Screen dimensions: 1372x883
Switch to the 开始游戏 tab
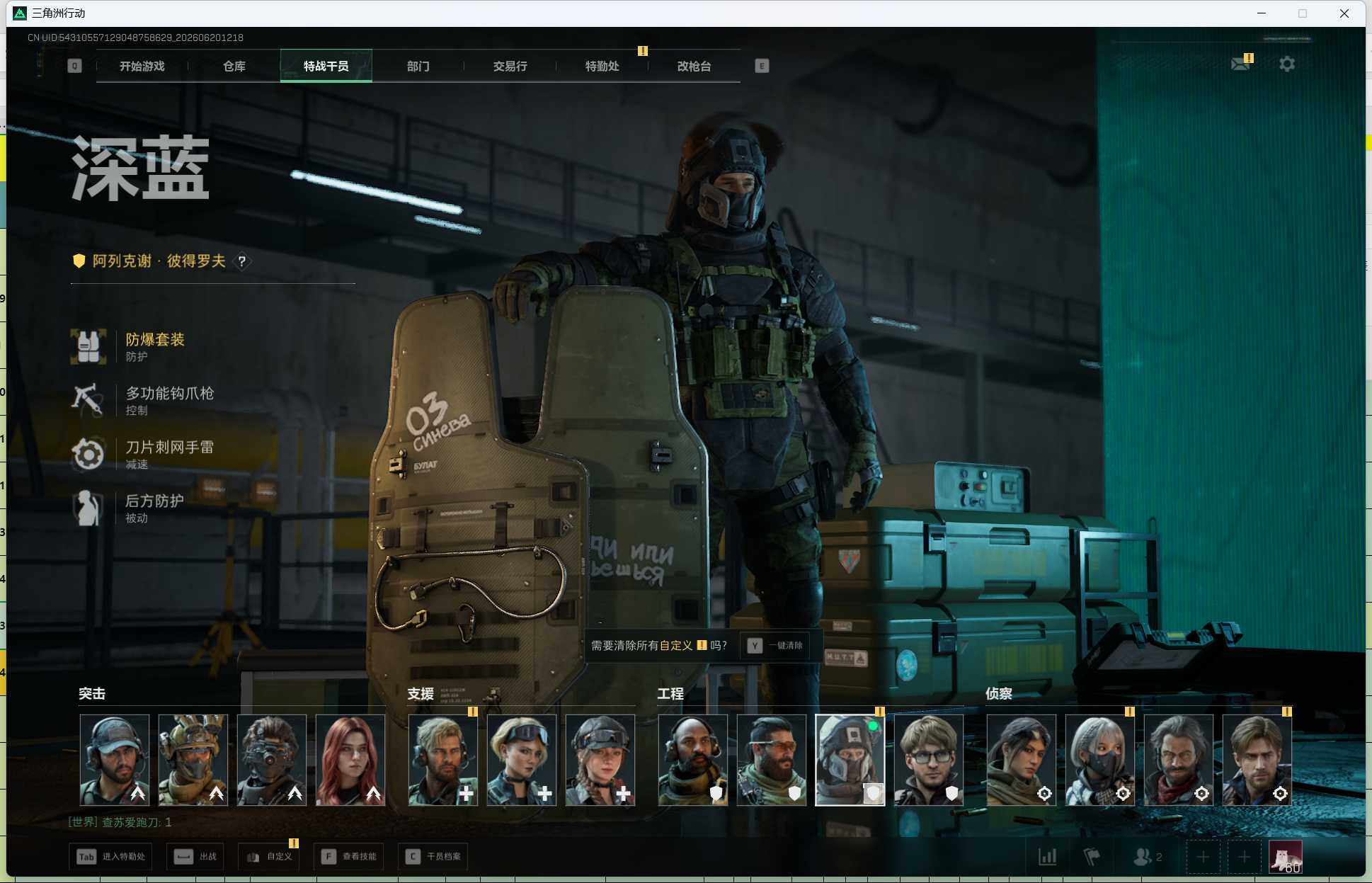click(x=142, y=66)
